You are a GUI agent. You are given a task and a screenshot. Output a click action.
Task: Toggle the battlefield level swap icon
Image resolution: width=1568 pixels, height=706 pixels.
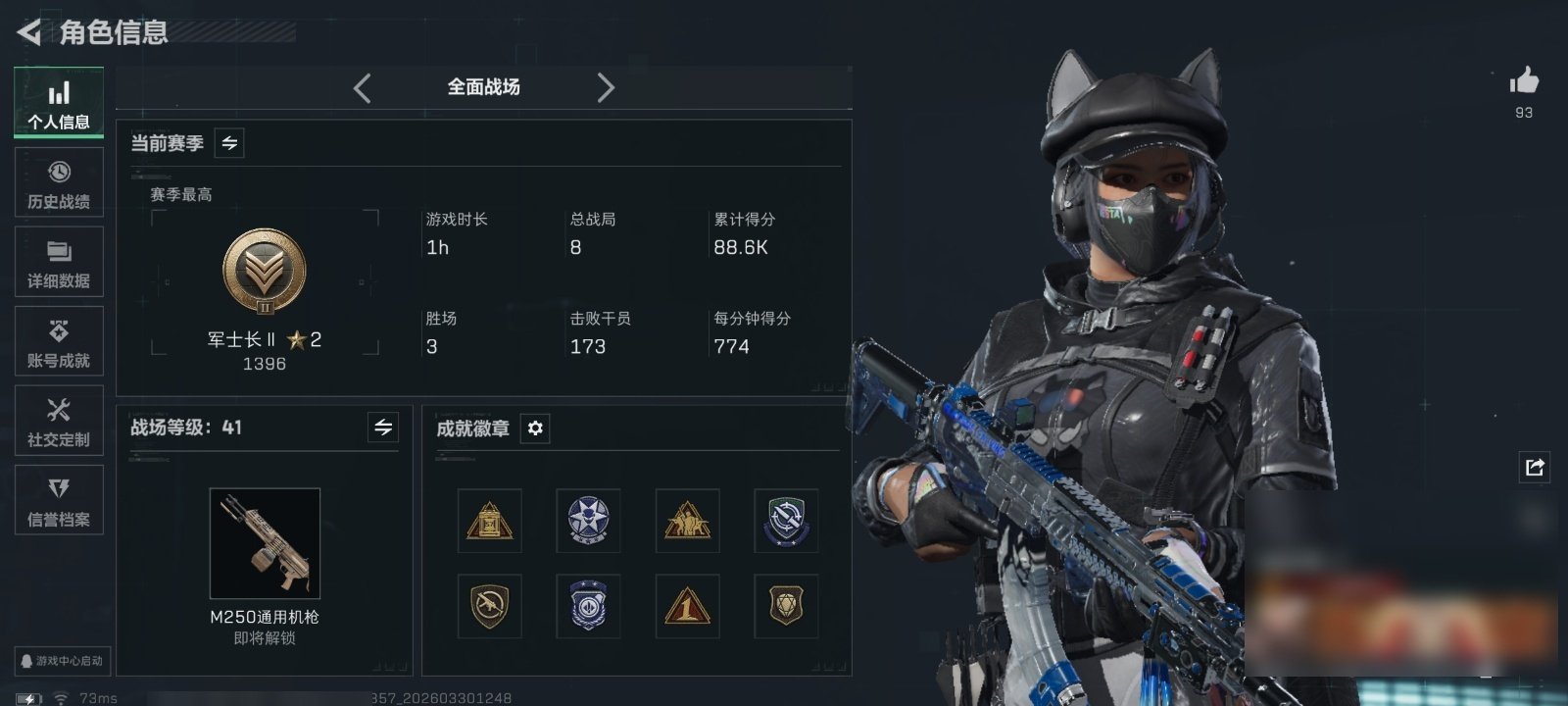tap(383, 428)
